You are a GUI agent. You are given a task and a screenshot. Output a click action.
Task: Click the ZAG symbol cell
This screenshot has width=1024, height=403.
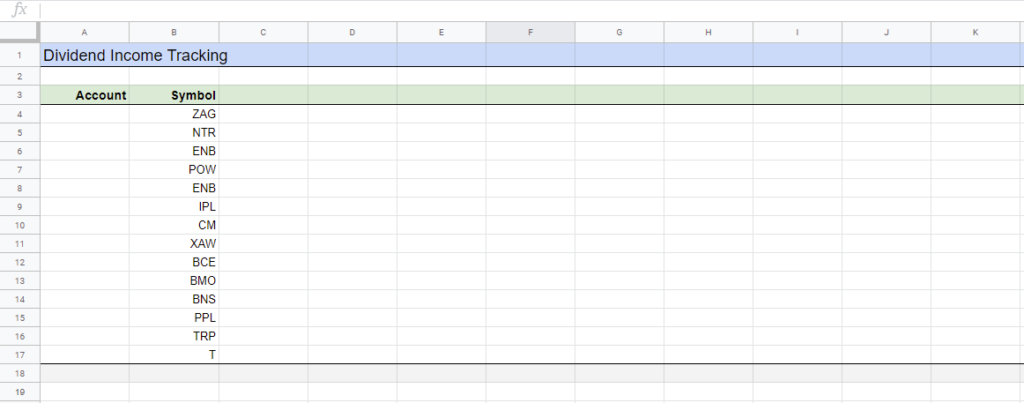pos(174,114)
